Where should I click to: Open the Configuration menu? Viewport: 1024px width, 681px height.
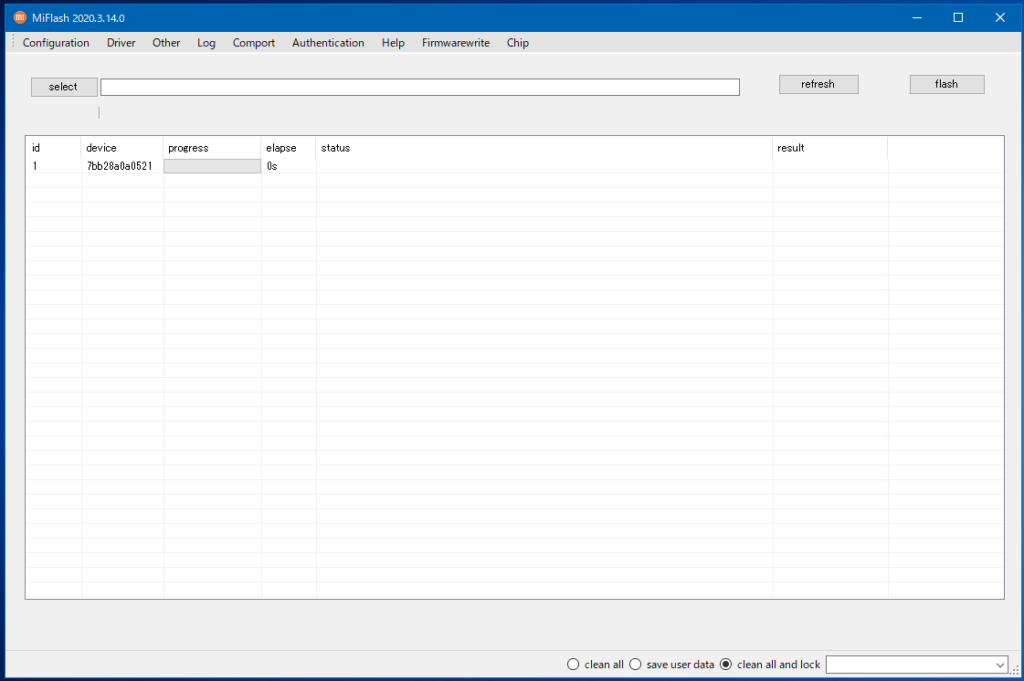click(x=55, y=42)
